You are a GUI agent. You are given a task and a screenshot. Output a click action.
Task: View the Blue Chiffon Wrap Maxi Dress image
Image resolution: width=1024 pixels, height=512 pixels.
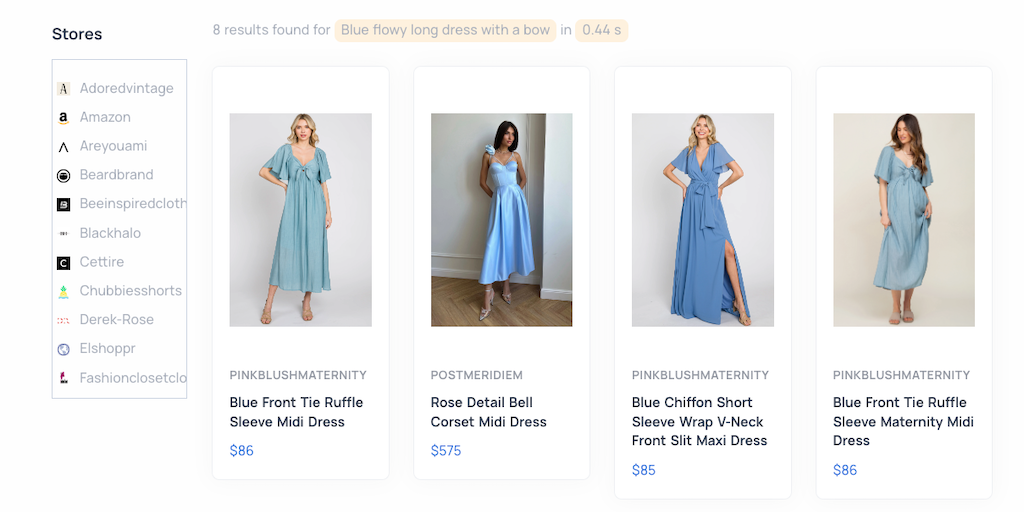702,220
